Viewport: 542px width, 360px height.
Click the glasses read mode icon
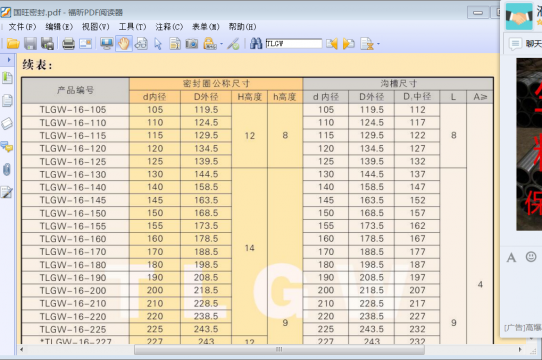pos(141,44)
